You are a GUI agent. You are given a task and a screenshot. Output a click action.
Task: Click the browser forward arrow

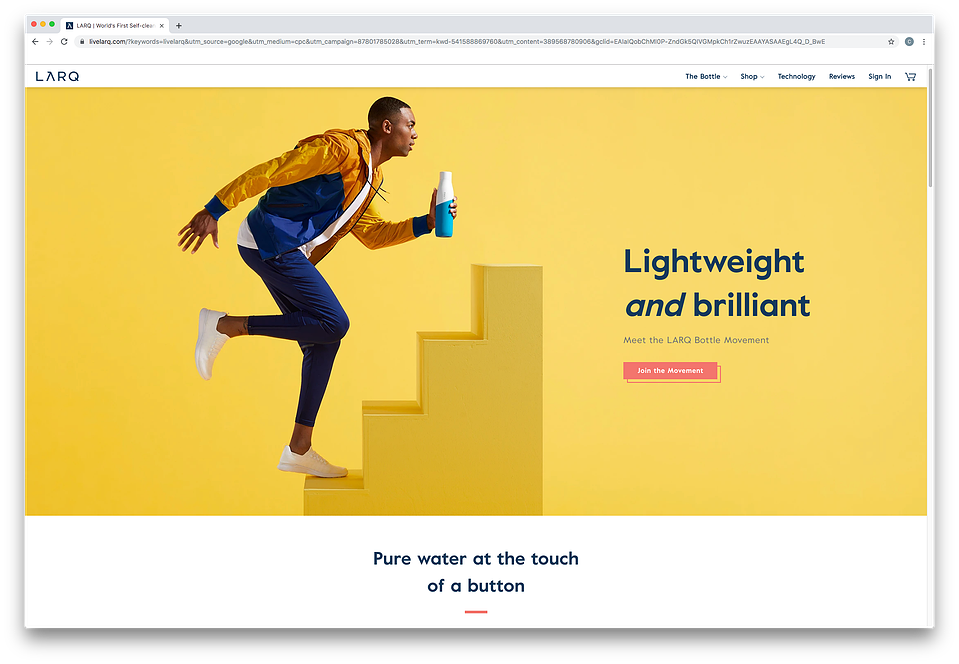(x=50, y=42)
